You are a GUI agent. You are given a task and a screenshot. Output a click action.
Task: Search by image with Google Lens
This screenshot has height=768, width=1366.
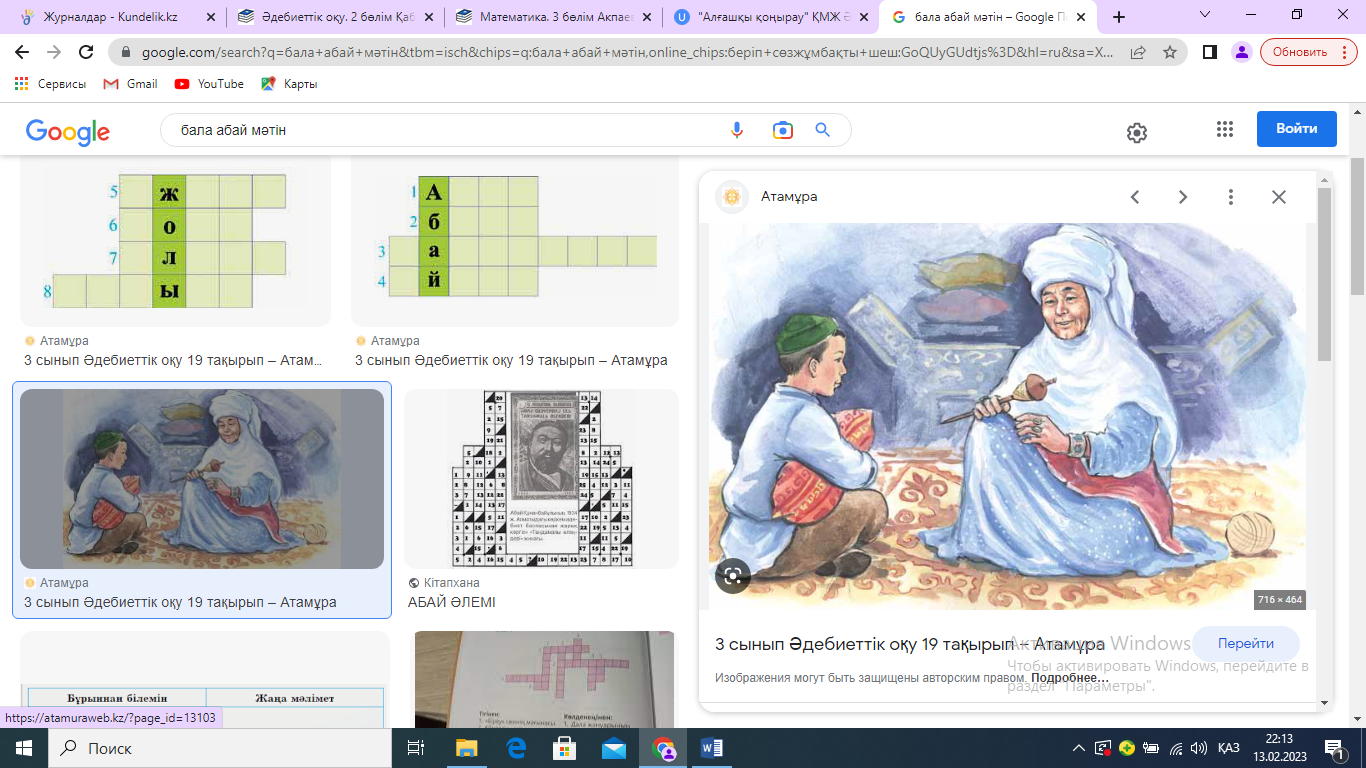coord(782,130)
